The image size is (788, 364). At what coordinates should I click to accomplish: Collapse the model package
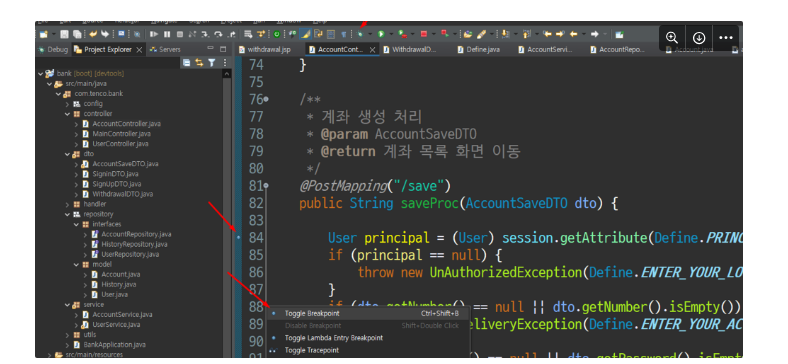click(x=76, y=264)
